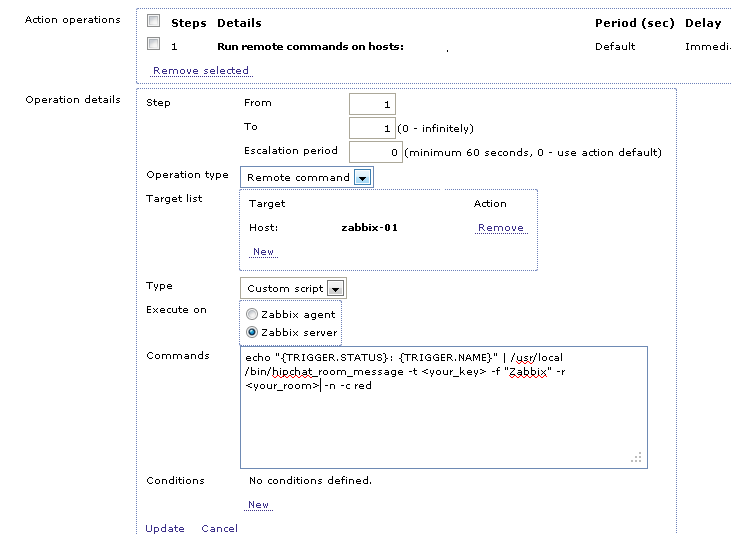Click 'Run remote commands on hosts:' text
Viewport: 731px width, 534px height.
pyautogui.click(x=310, y=47)
